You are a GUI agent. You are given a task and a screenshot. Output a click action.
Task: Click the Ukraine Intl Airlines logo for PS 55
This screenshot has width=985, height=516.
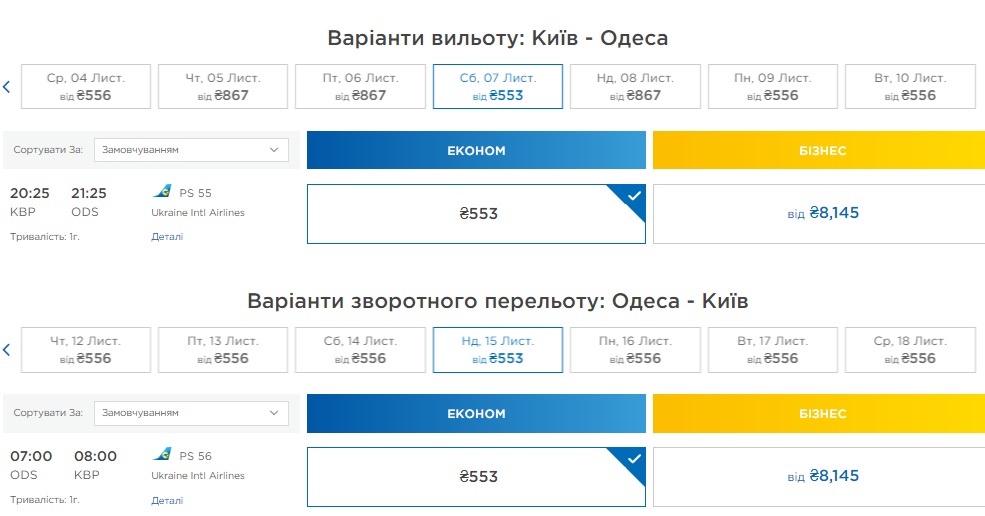pos(162,192)
